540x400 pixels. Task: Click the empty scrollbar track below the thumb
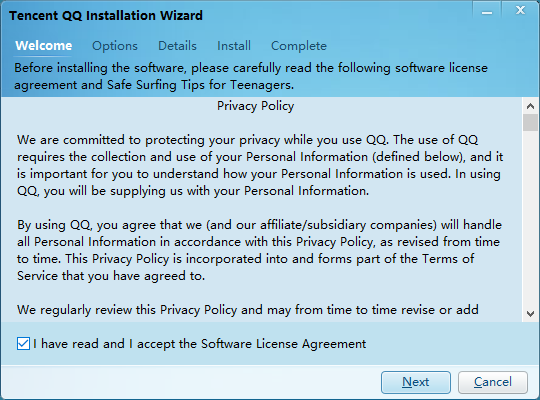(530, 218)
